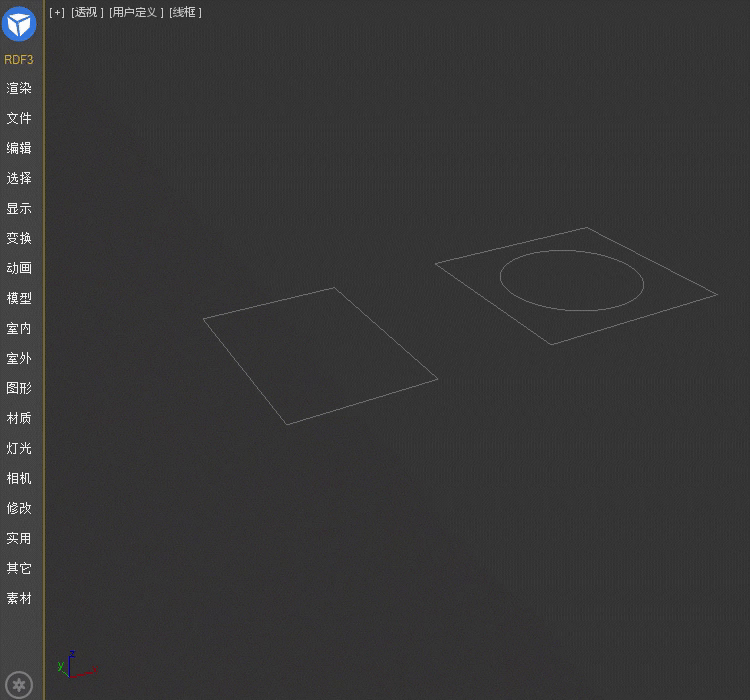Open the 线框 shading mode dropdown
750x700 pixels.
tap(186, 12)
